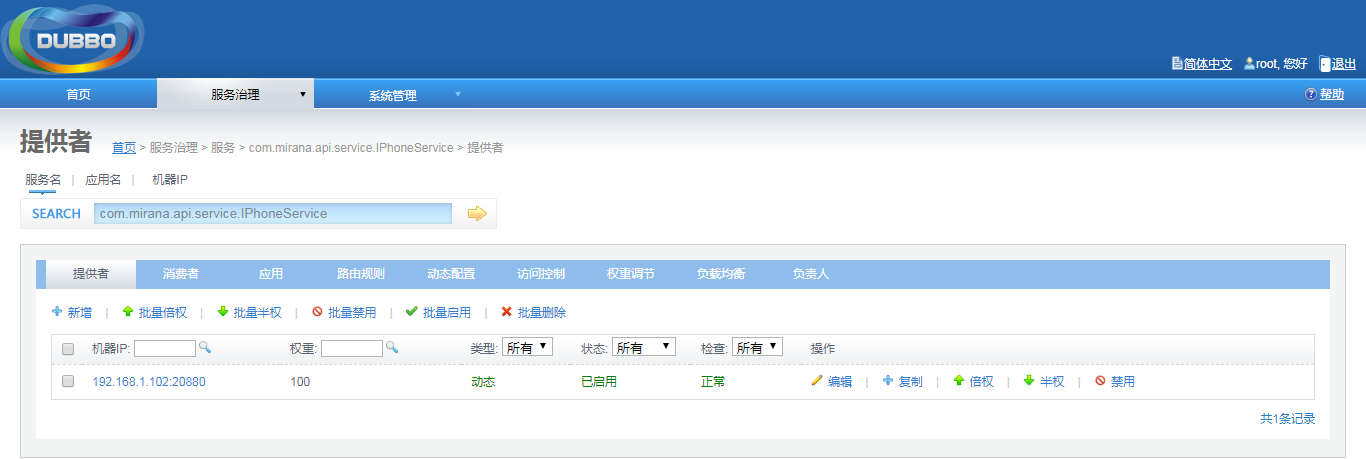
Task: Open provider 192.168.1.102:20880 link
Action: click(149, 381)
